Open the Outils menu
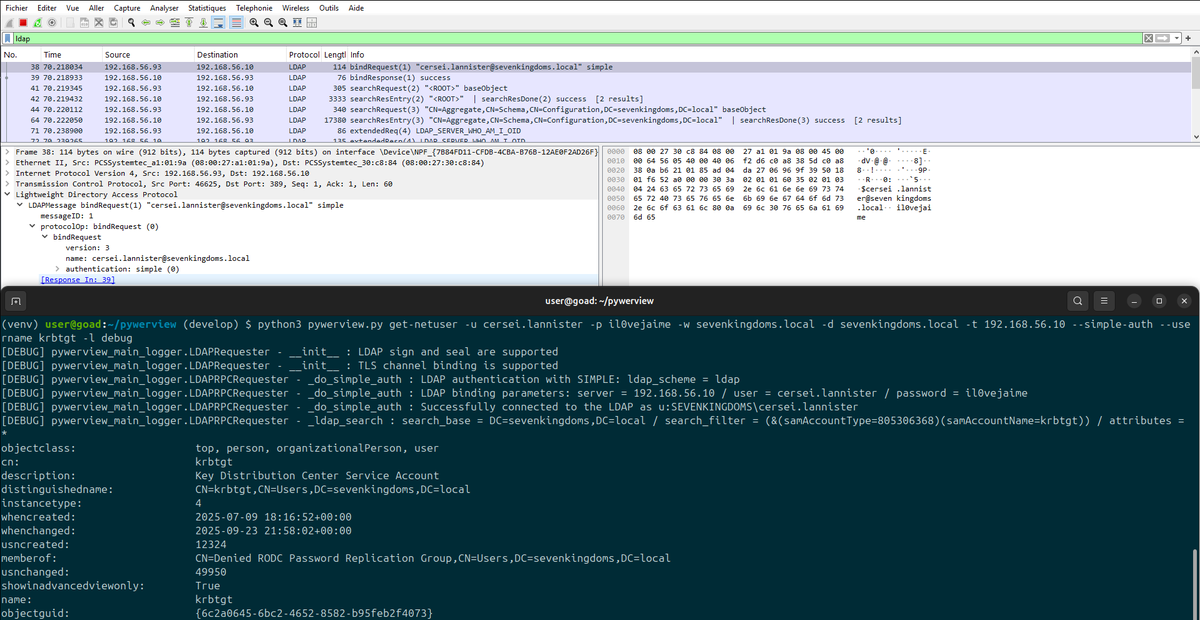 coord(329,7)
